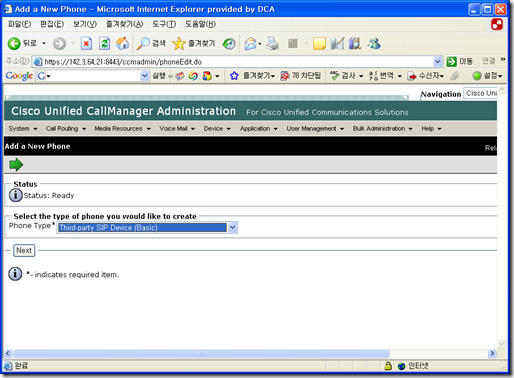Viewport: 514px width, 378px height.
Task: Open the Voice Mail menu
Action: (177, 129)
